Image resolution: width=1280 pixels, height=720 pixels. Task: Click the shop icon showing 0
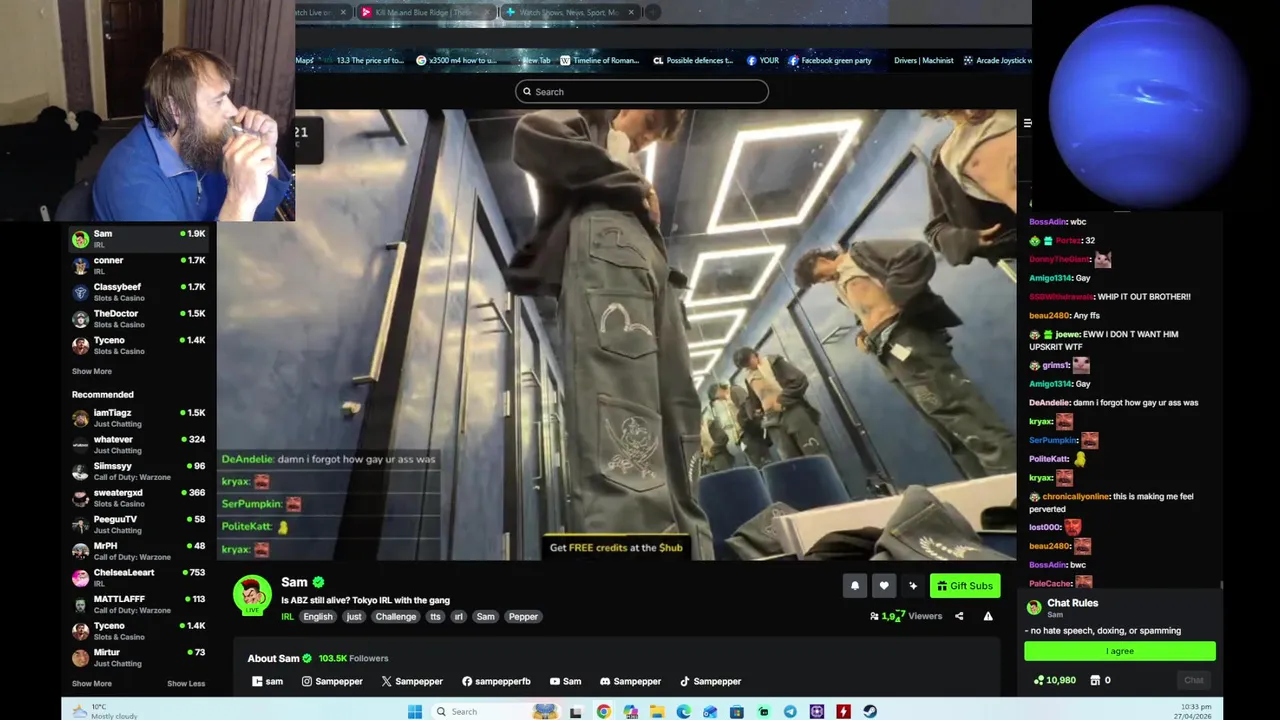click(1095, 680)
